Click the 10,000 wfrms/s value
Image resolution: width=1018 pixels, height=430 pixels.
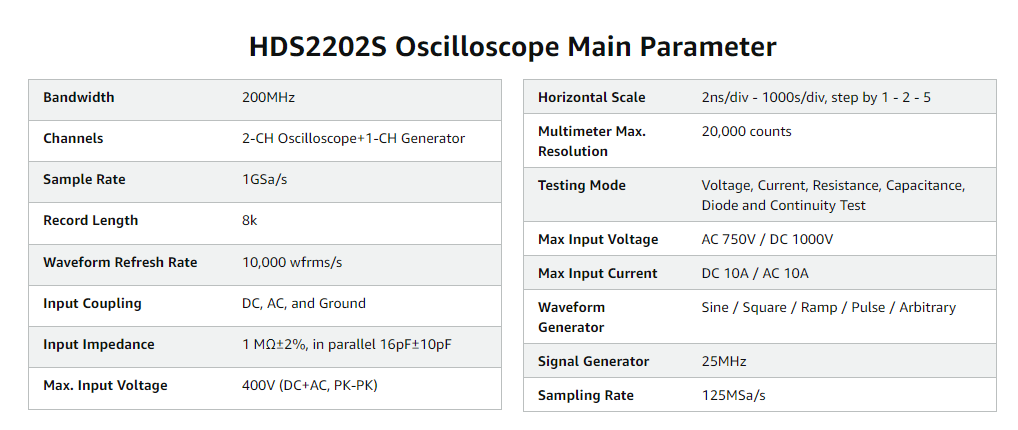[292, 263]
